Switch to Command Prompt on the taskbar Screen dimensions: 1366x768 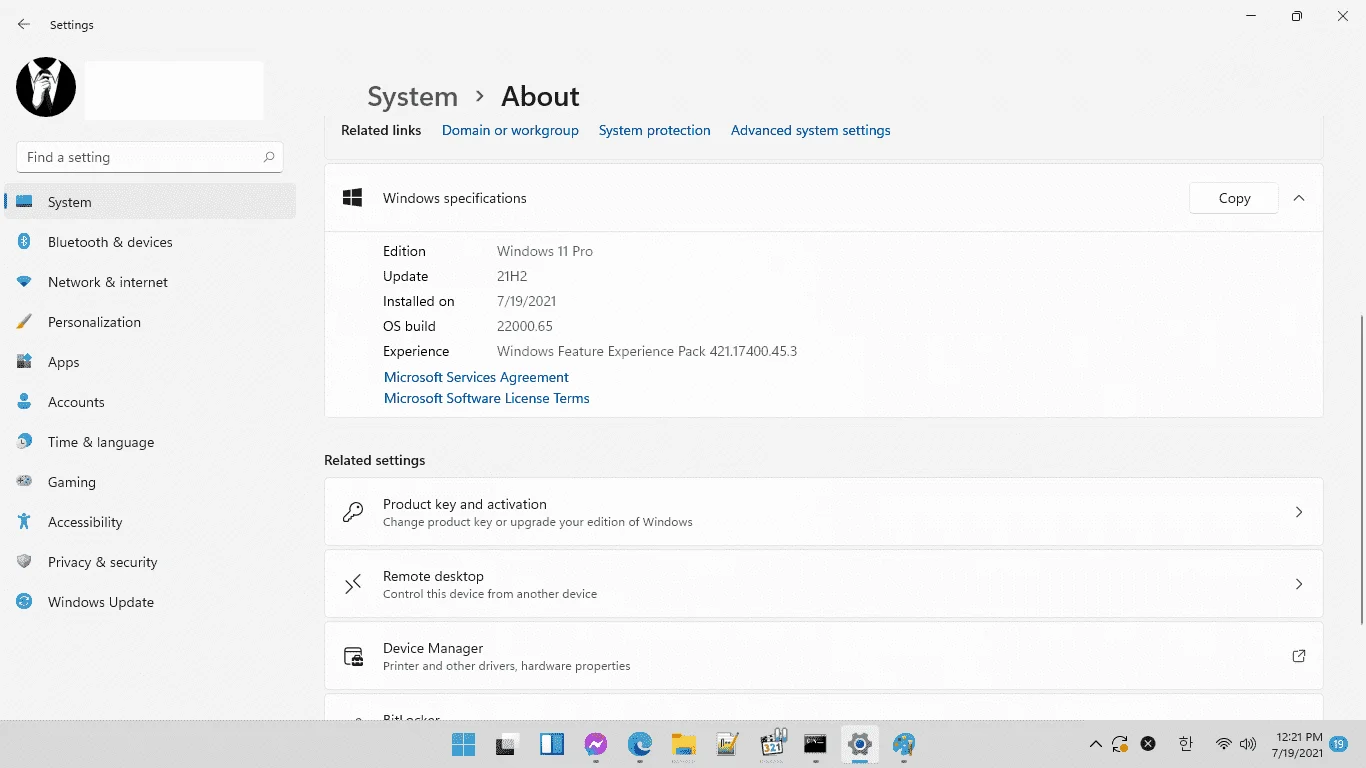click(x=816, y=744)
